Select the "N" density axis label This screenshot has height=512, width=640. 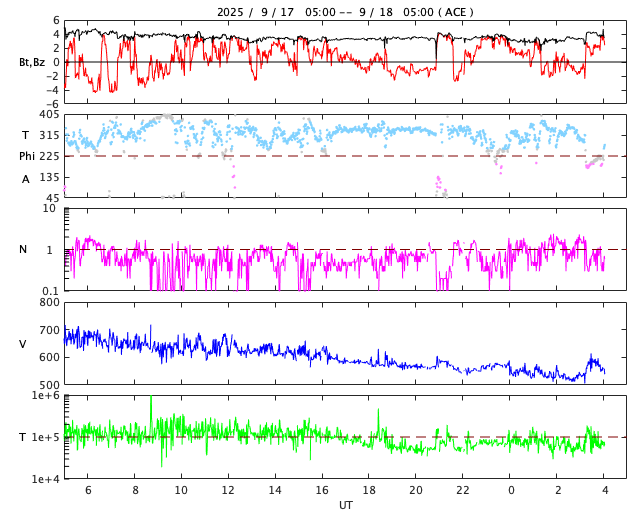[x=23, y=250]
